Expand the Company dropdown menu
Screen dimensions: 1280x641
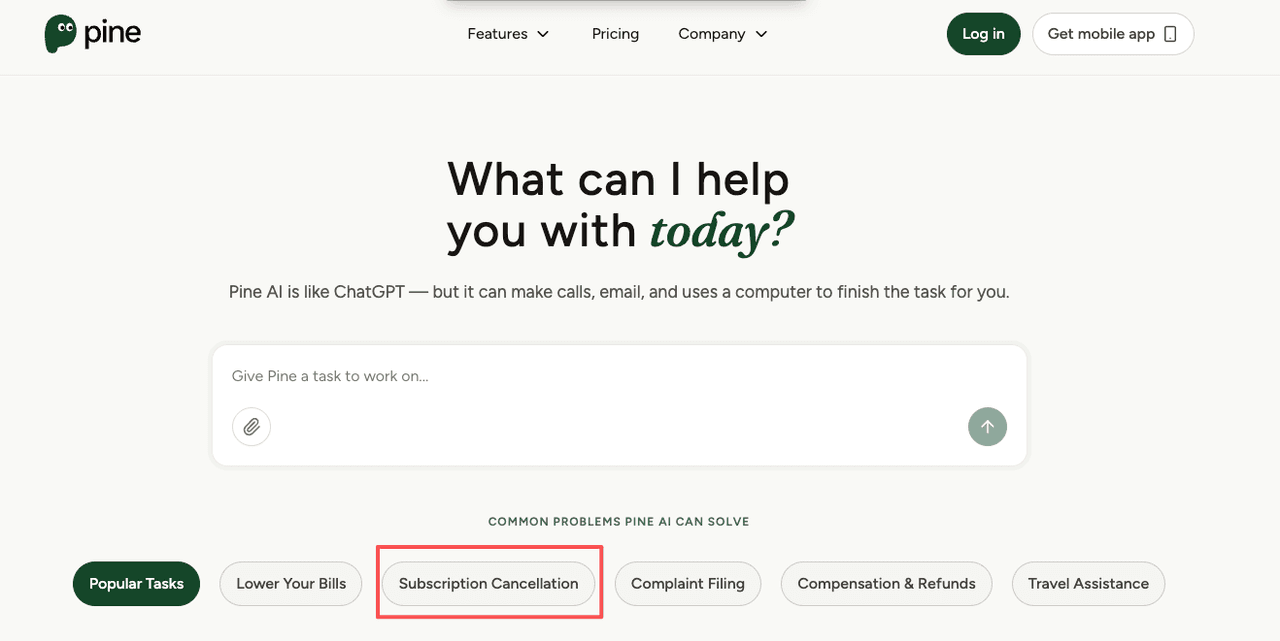point(762,34)
